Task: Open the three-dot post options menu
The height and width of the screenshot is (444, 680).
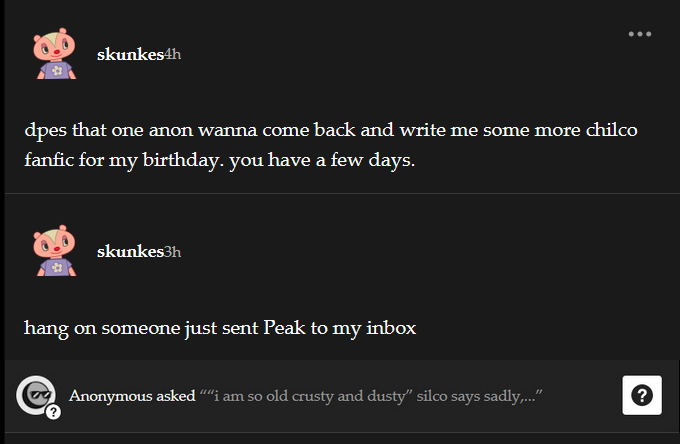Action: [x=640, y=34]
